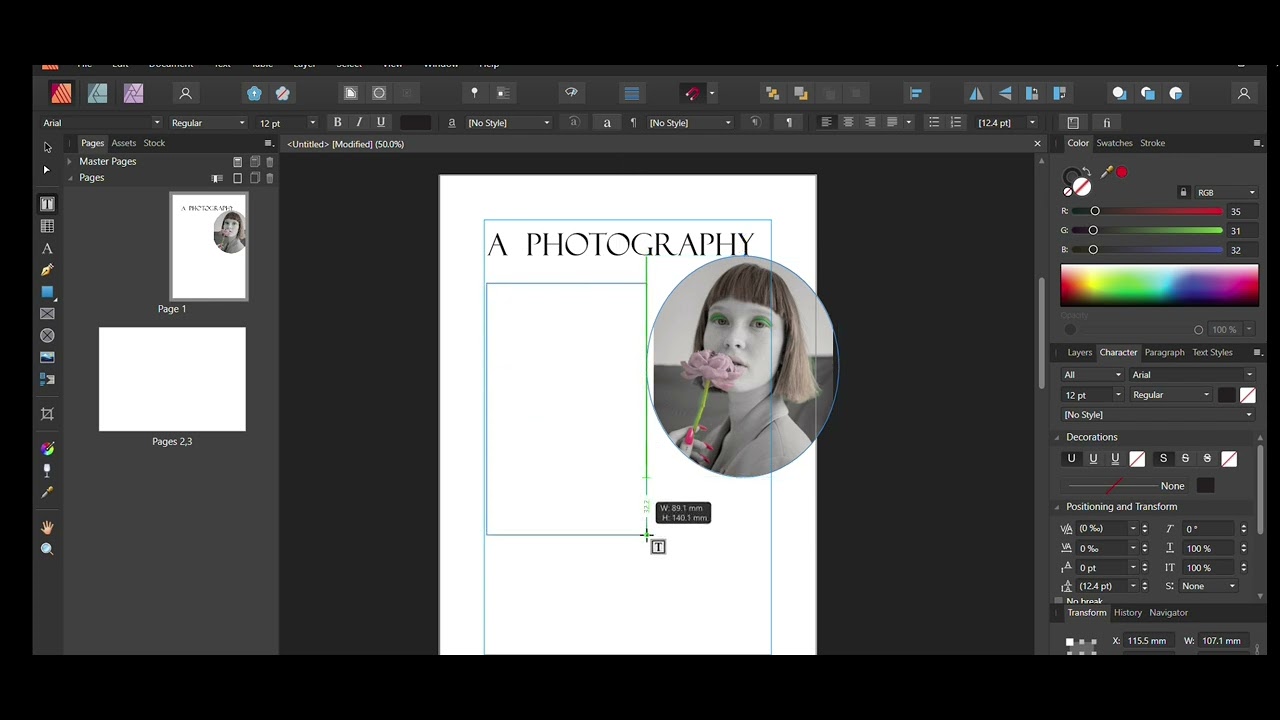The width and height of the screenshot is (1280, 720).
Task: Select Pages 2,3 spread thumbnail
Action: click(172, 379)
